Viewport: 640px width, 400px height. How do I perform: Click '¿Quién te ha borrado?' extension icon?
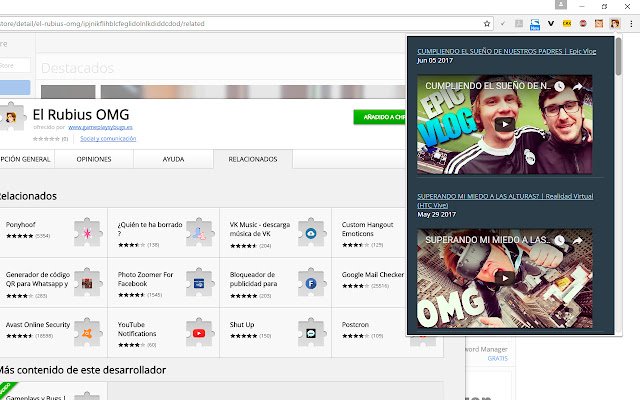pos(199,233)
